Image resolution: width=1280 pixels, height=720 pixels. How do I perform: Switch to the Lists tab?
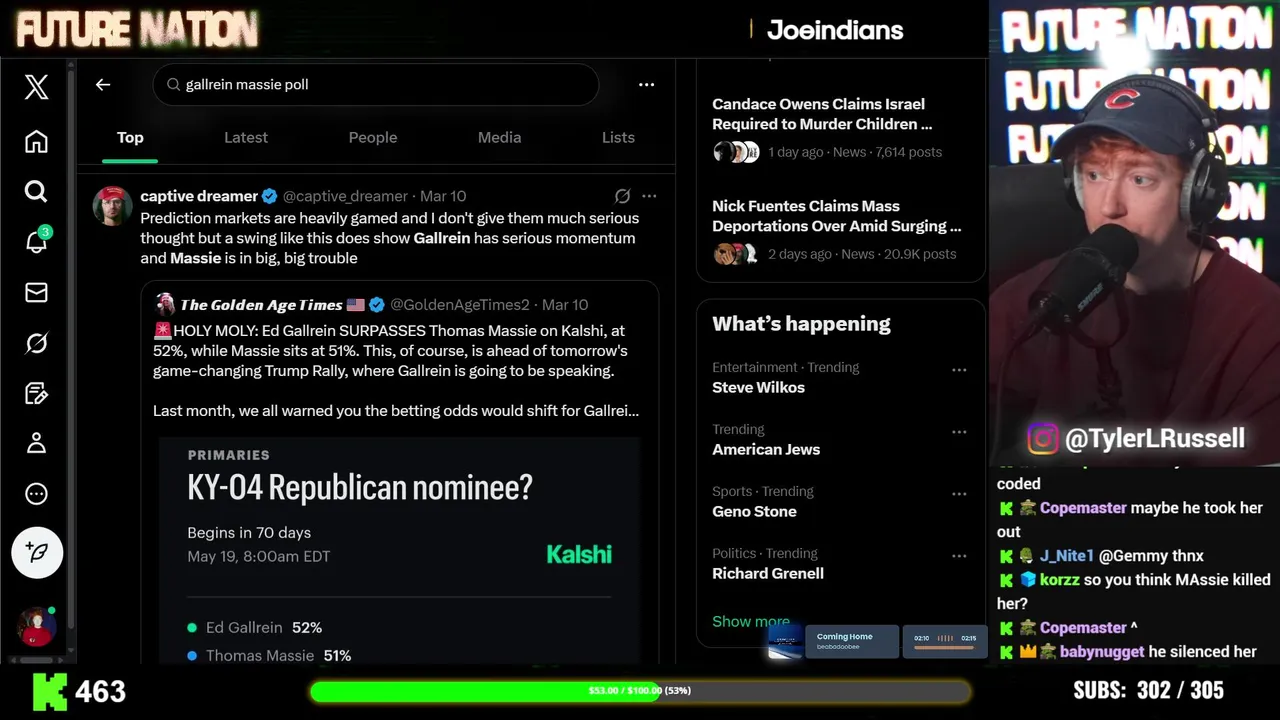[x=618, y=138]
